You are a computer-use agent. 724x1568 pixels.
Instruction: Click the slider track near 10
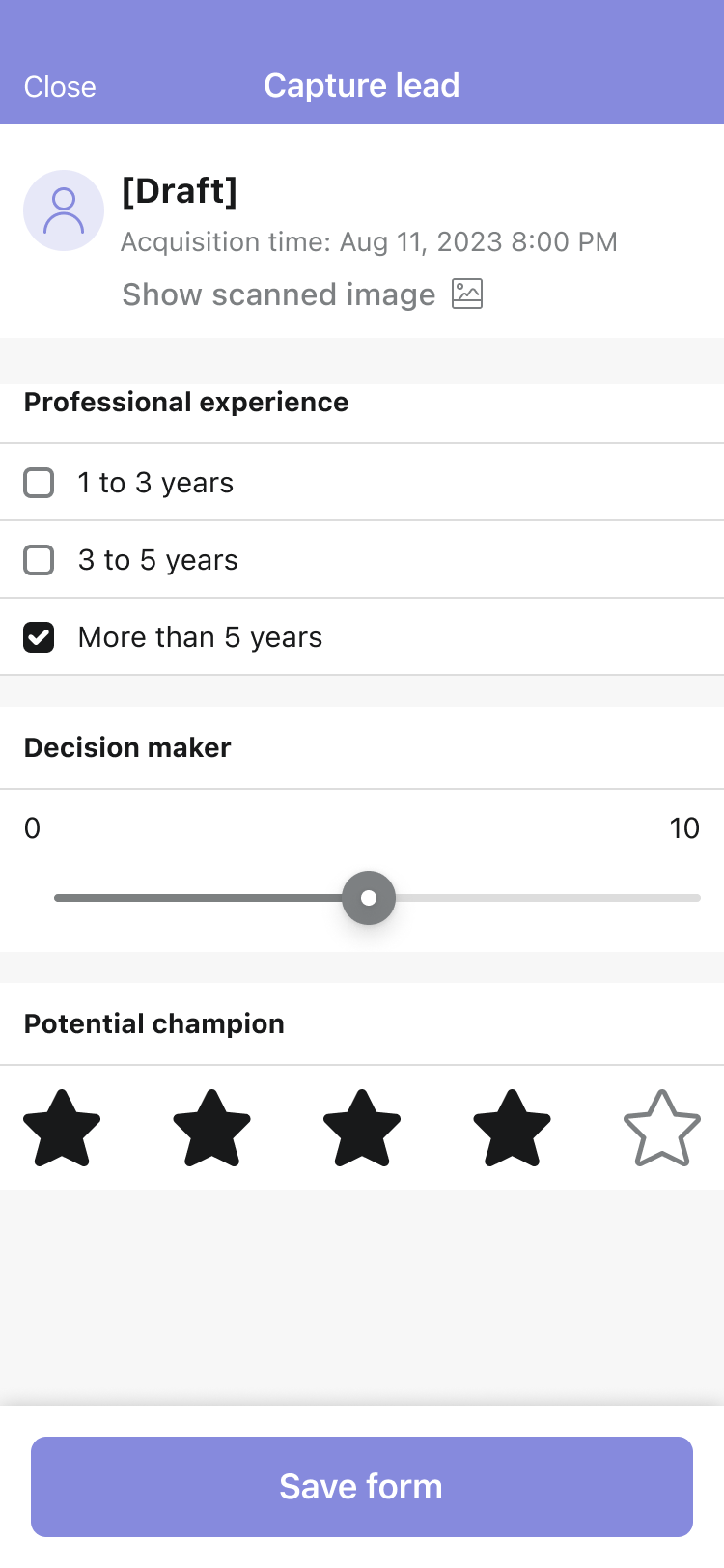[676, 898]
